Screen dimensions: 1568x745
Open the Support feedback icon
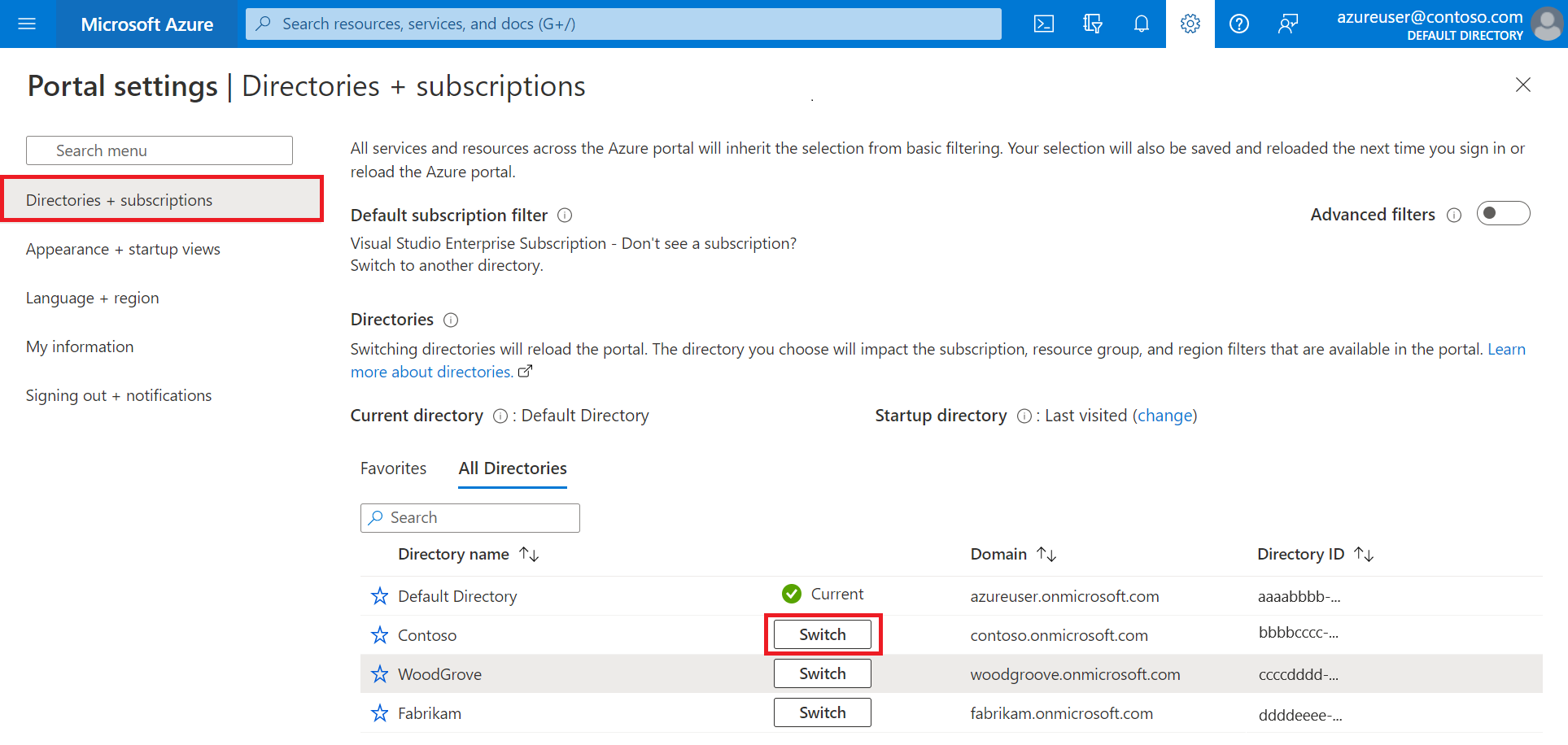(x=1287, y=24)
